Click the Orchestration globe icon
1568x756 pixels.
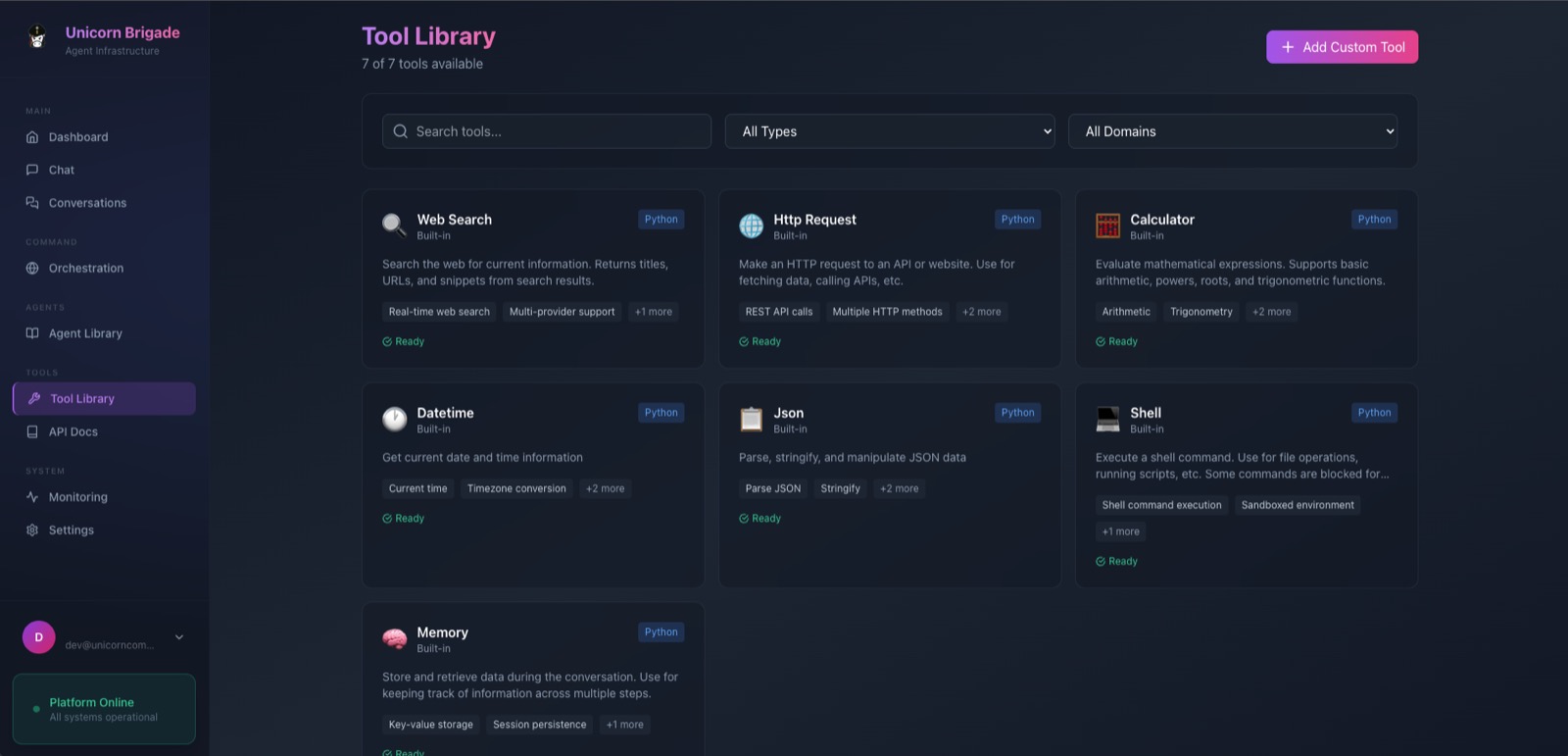click(32, 268)
